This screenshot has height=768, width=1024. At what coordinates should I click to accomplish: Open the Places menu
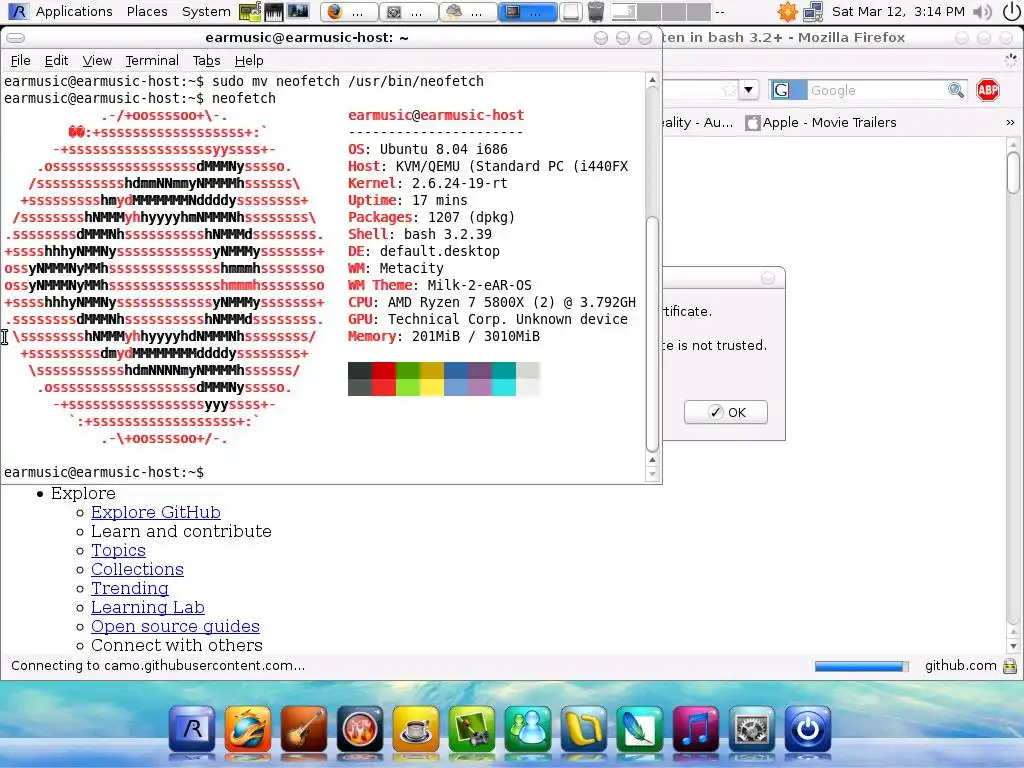click(147, 11)
